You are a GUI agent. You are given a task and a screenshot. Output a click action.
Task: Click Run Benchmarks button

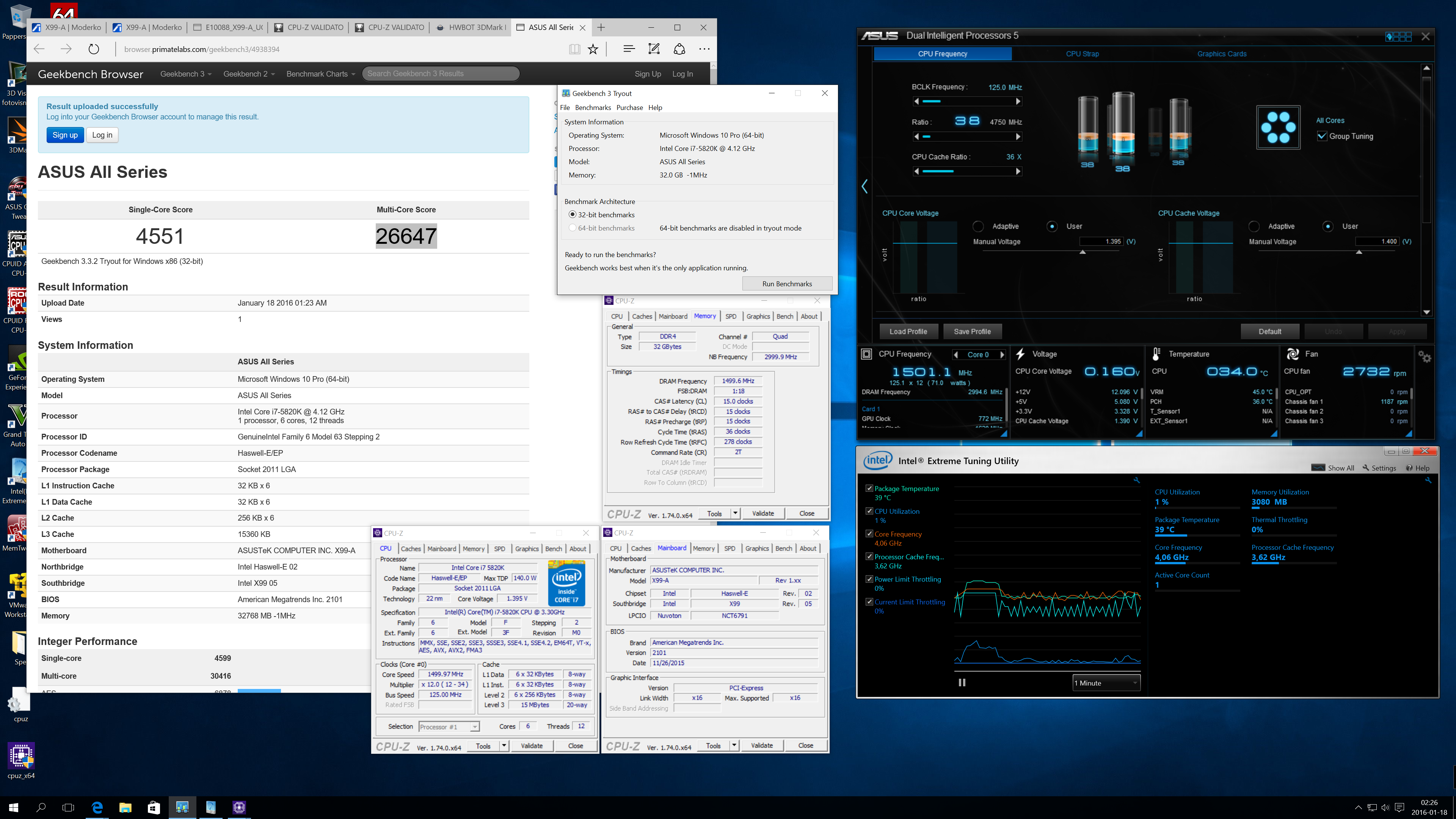click(787, 284)
